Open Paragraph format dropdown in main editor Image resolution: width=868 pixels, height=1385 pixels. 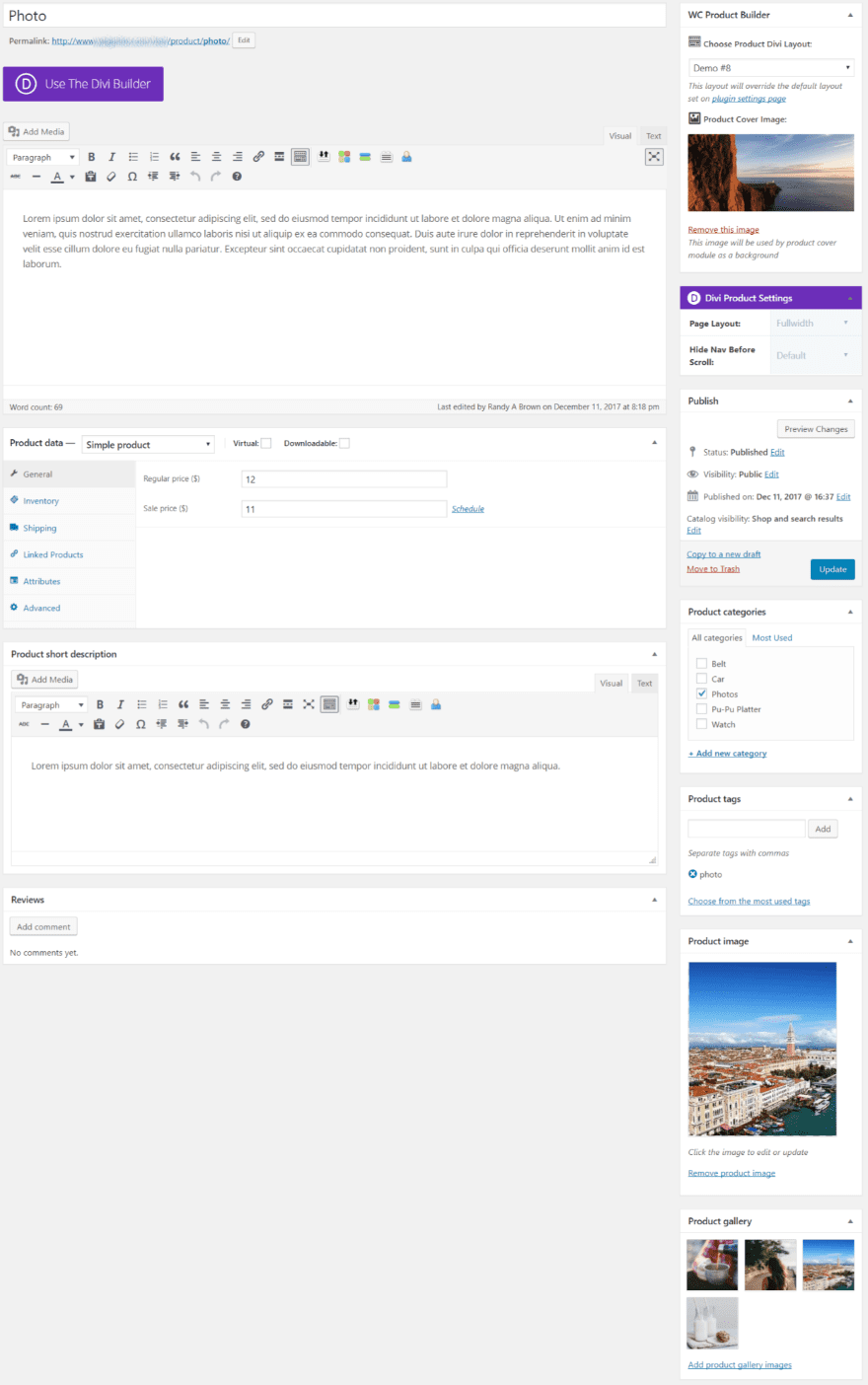(x=42, y=157)
